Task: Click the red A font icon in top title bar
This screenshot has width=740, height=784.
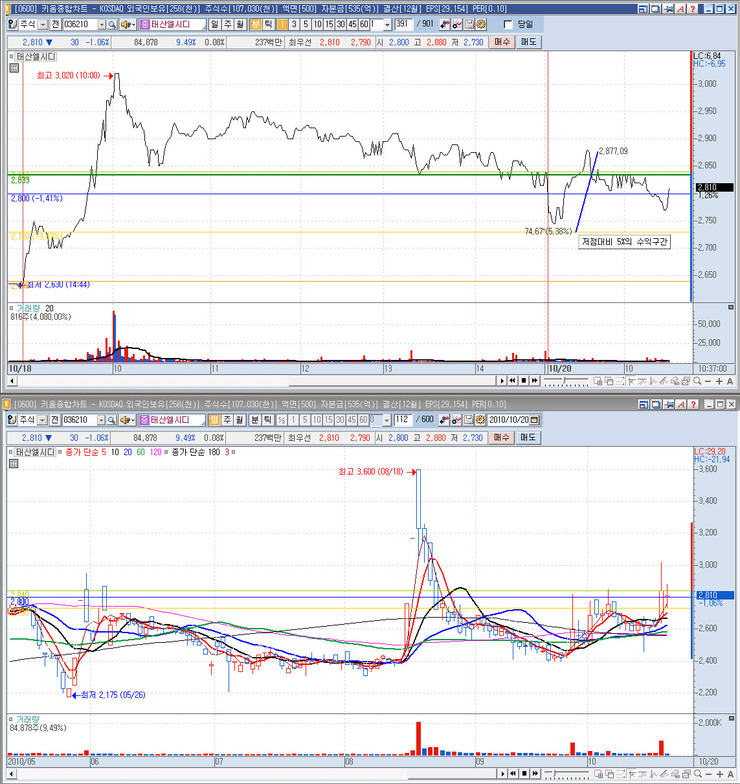Action: (x=680, y=9)
